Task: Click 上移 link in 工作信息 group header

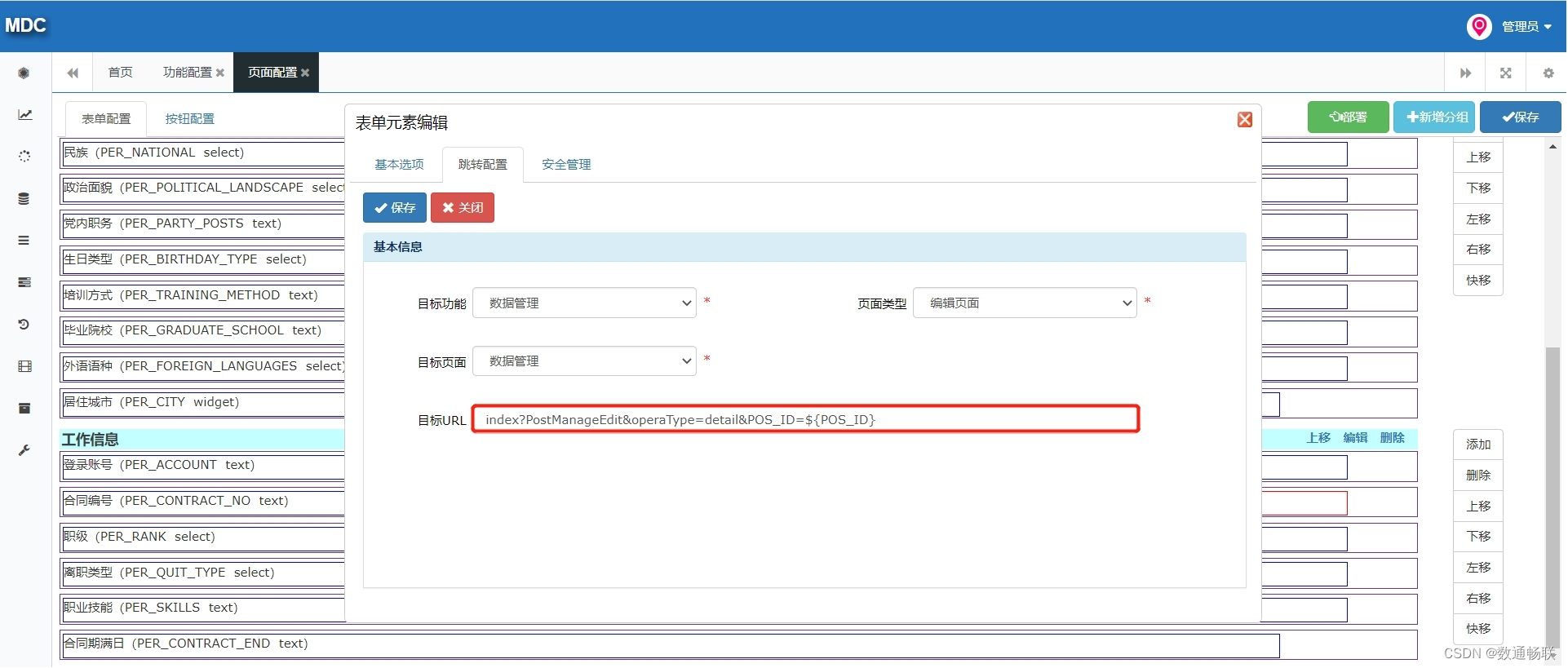Action: 1318,438
